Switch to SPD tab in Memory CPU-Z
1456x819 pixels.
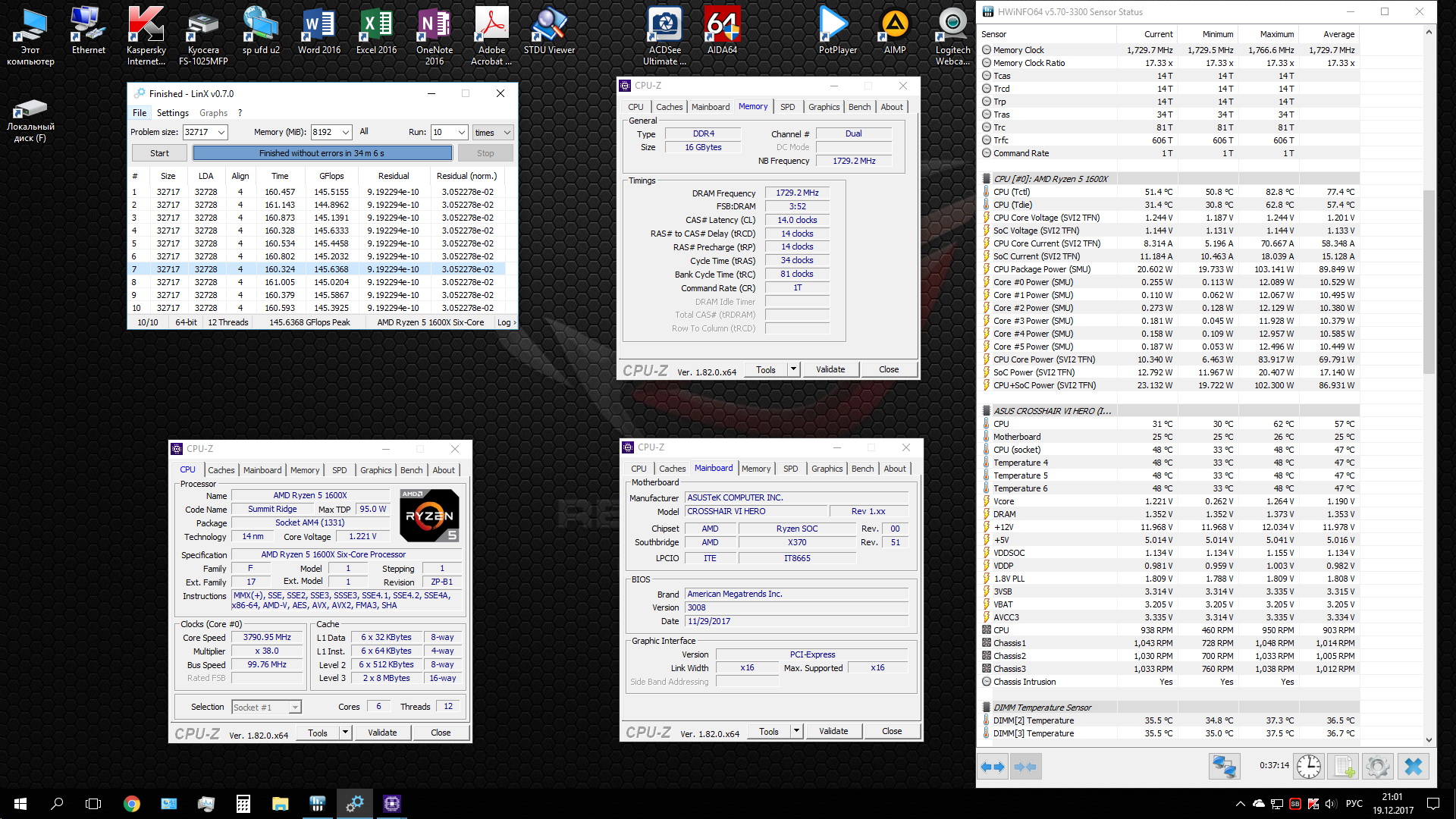coord(788,107)
